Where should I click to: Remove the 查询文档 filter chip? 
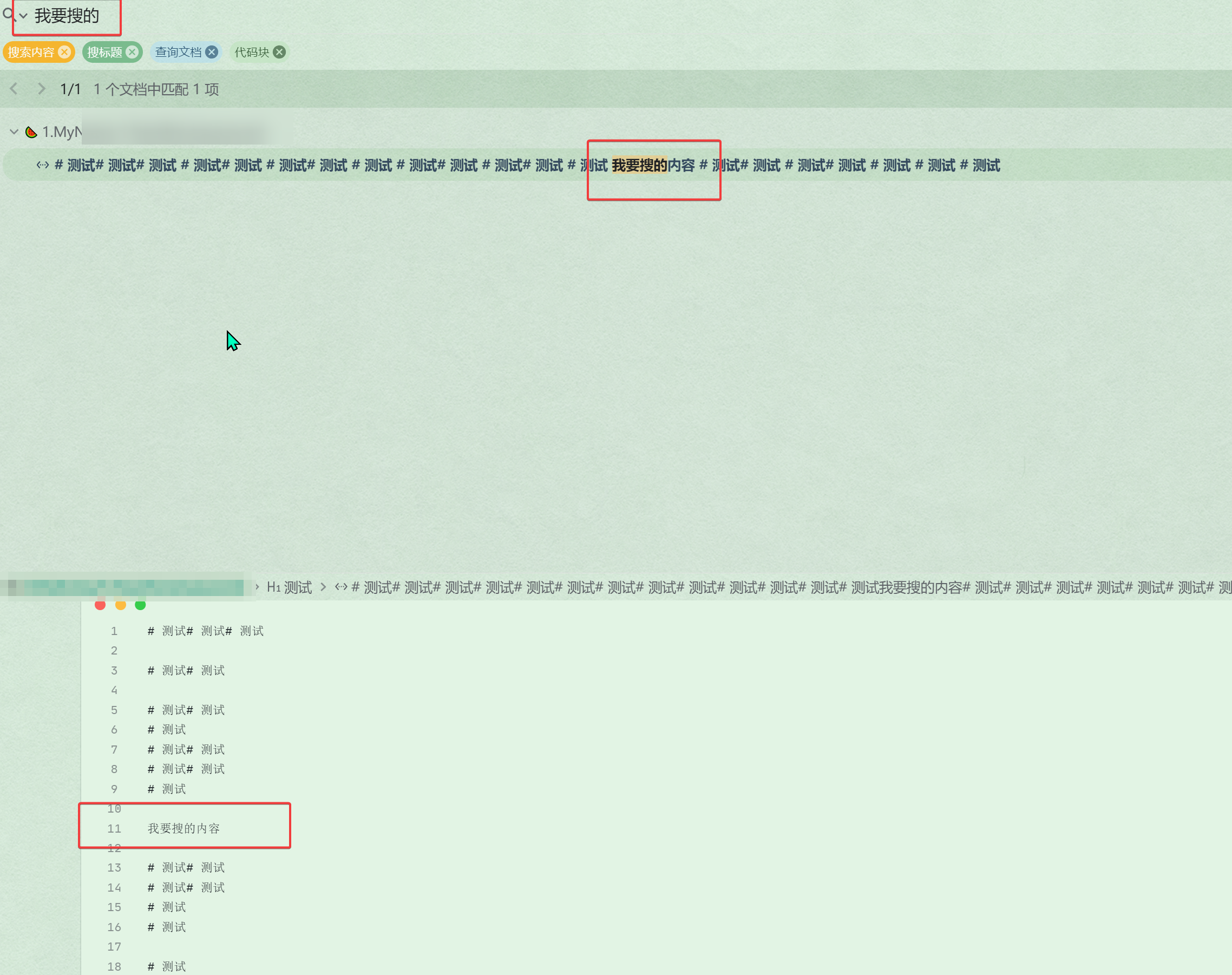(212, 52)
